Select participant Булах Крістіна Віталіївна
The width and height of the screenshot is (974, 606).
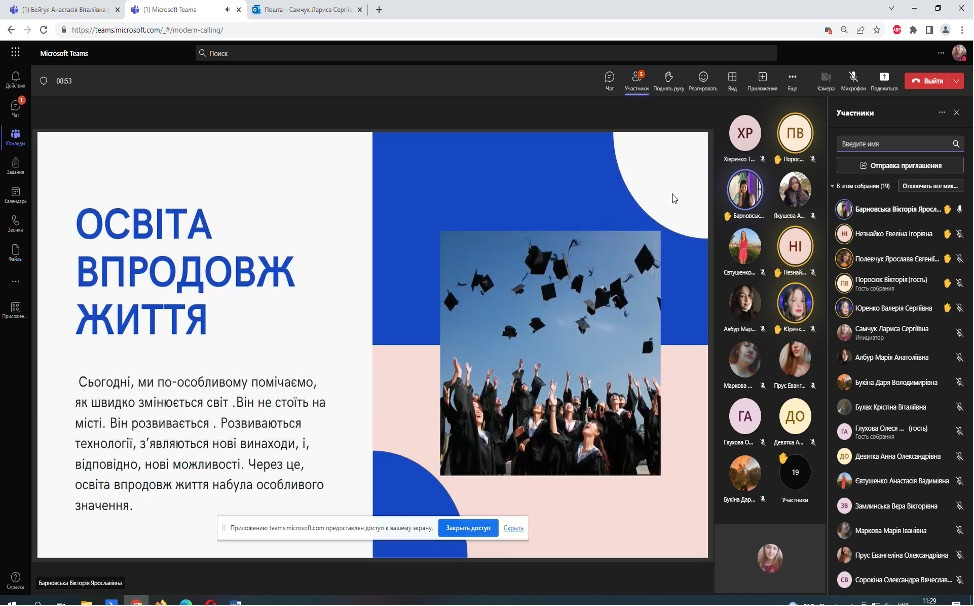tap(899, 407)
